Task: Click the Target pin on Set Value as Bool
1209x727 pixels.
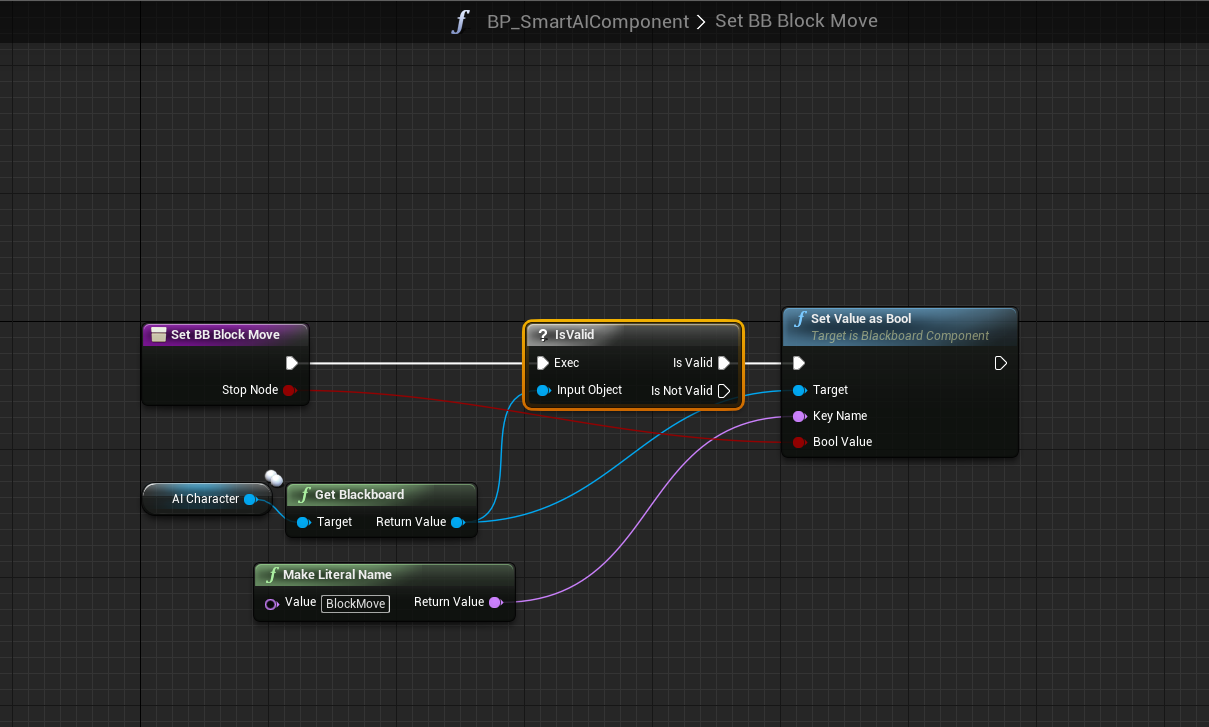Action: coord(799,390)
